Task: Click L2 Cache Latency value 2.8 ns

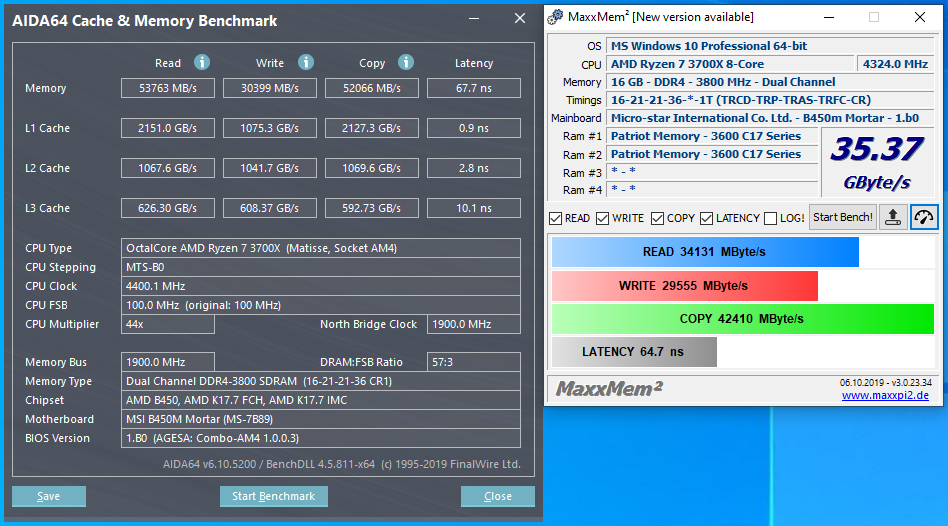Action: point(474,168)
